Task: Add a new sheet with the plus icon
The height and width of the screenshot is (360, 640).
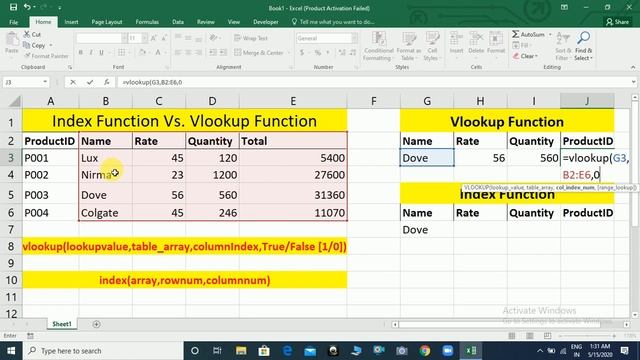Action: [96, 324]
